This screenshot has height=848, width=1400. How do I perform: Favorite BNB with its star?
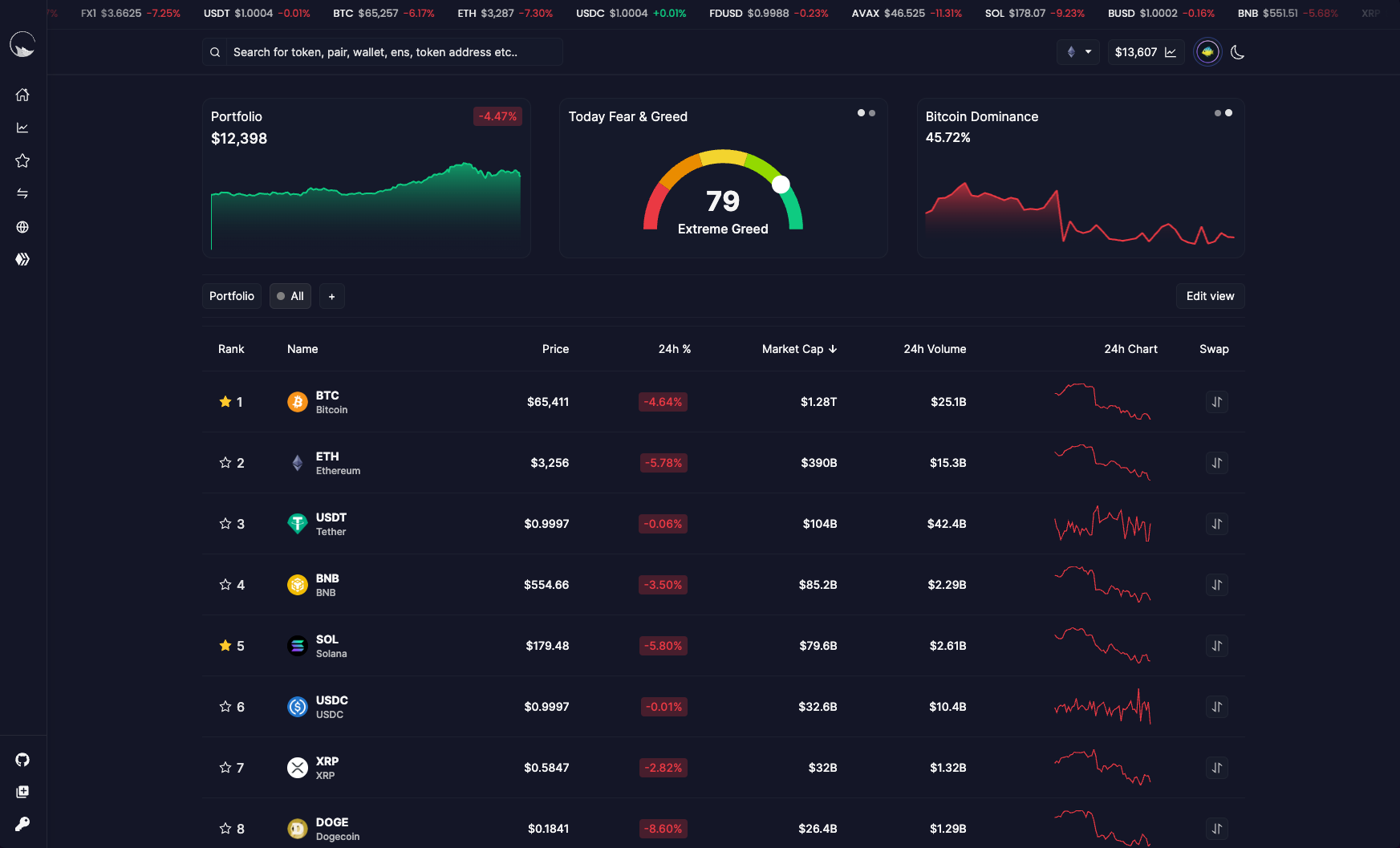225,584
